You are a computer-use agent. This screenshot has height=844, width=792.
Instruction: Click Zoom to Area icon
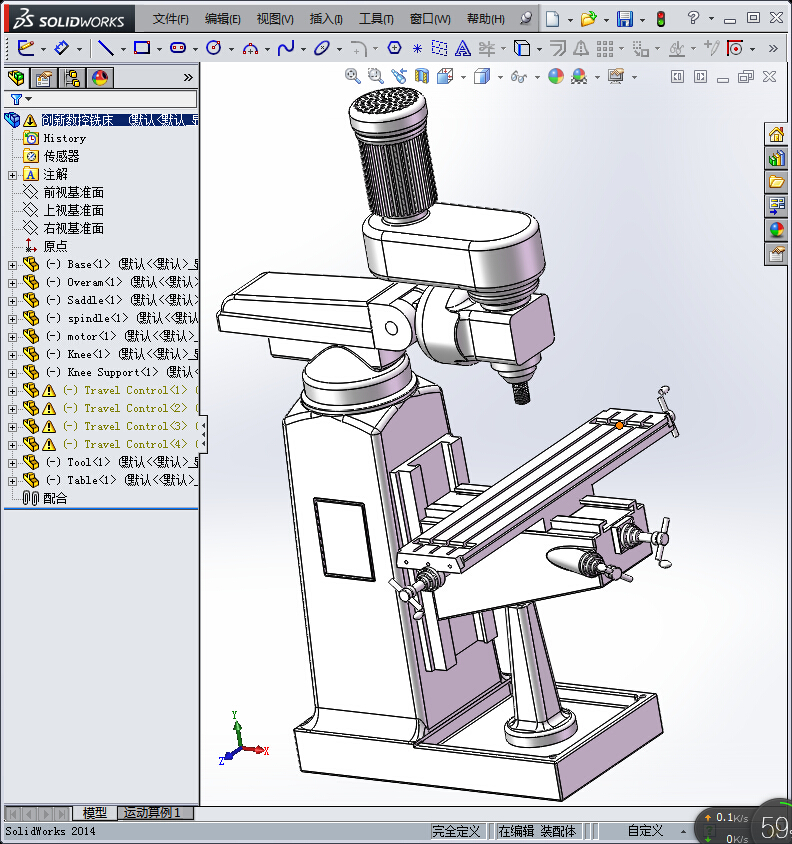coord(375,76)
